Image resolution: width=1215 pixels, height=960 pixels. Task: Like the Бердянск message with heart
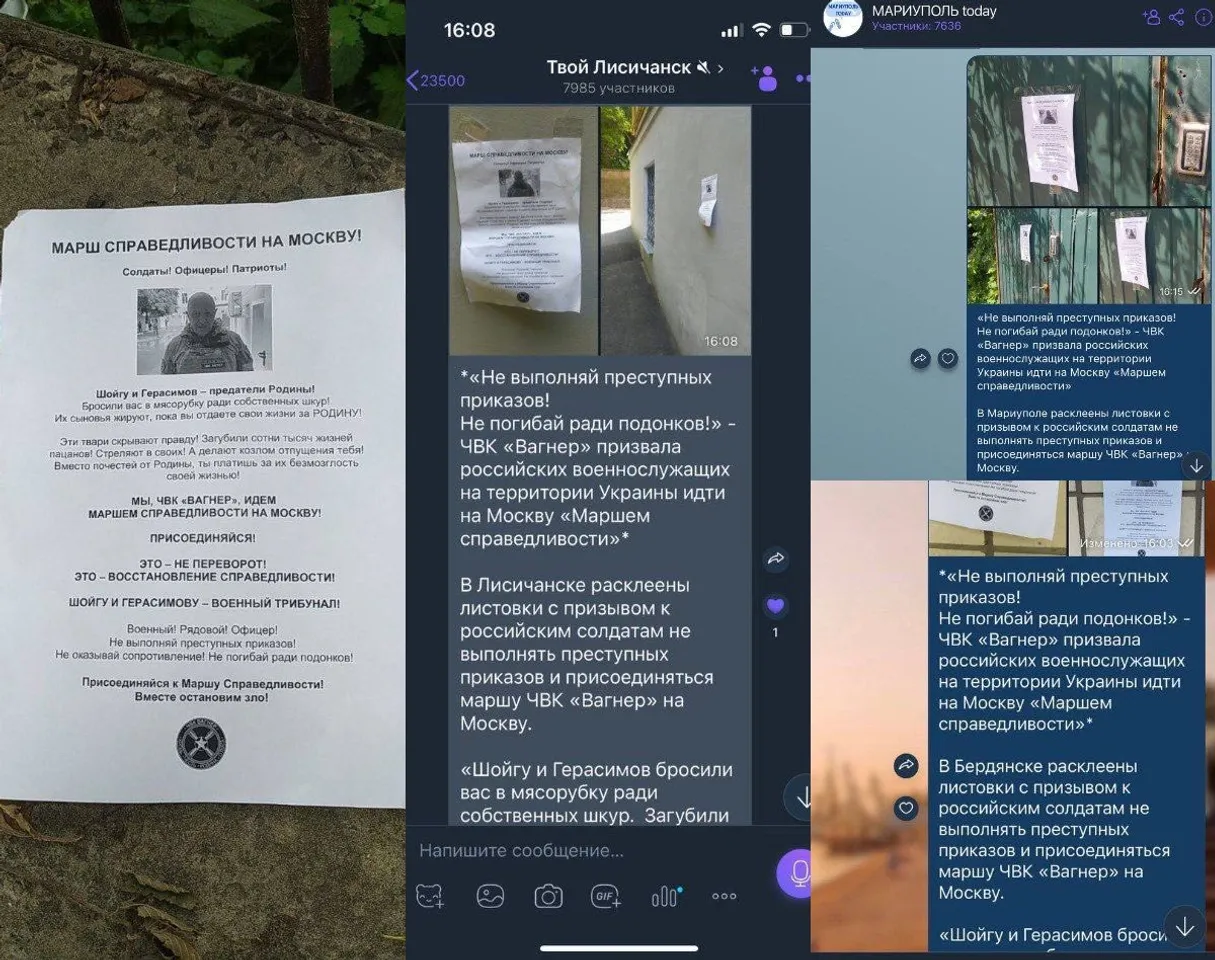(x=906, y=808)
